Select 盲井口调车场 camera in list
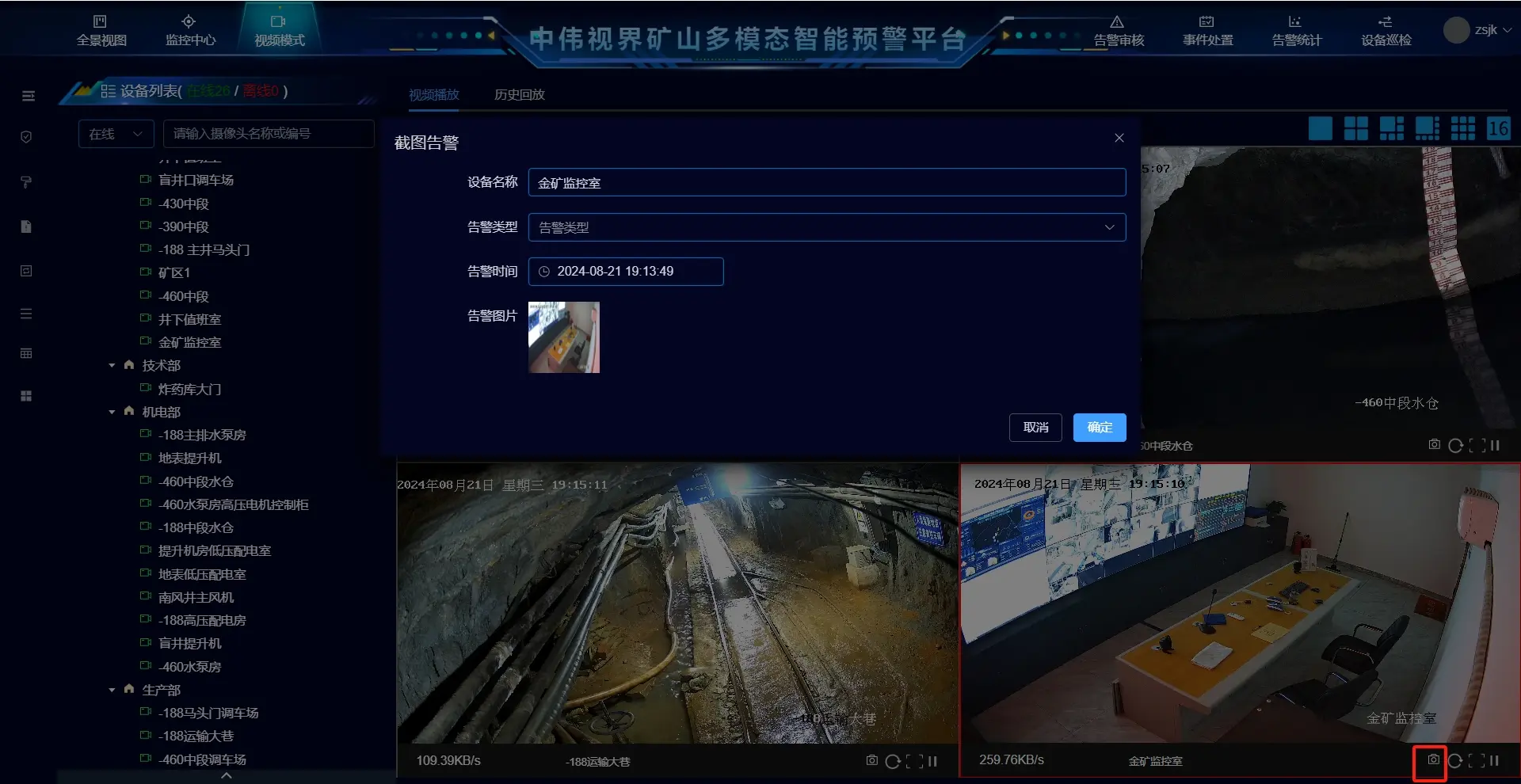This screenshot has width=1521, height=784. (x=195, y=180)
